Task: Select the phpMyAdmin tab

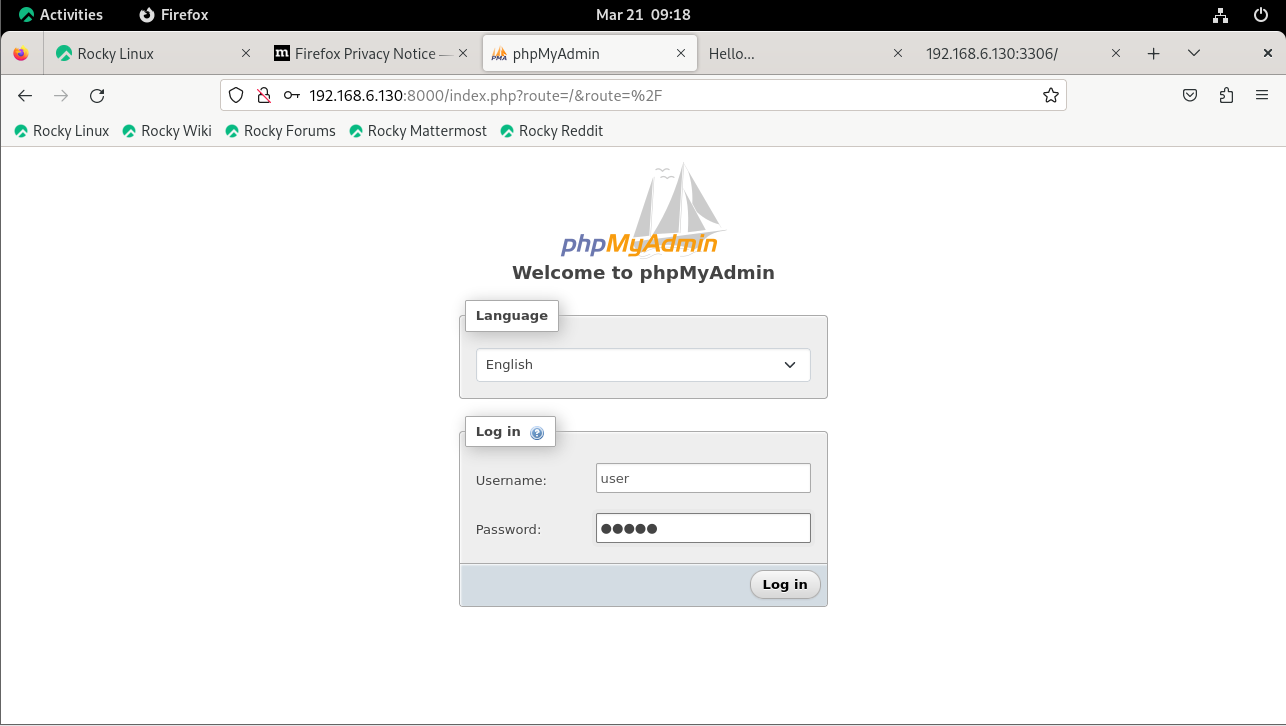Action: [590, 54]
